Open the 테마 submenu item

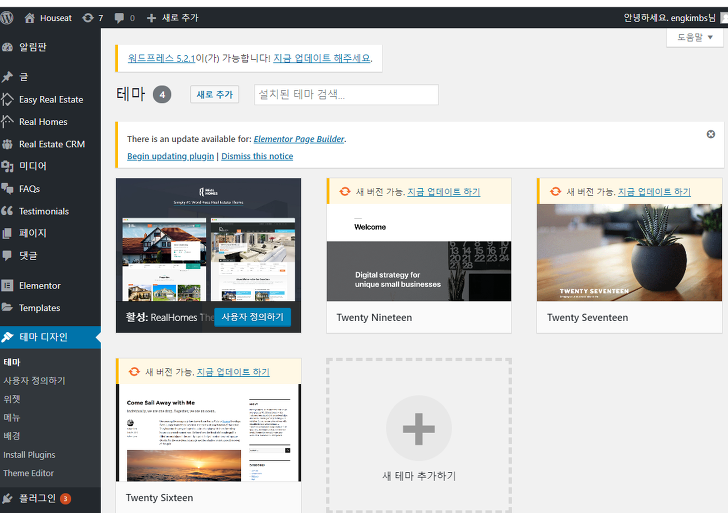coord(12,362)
